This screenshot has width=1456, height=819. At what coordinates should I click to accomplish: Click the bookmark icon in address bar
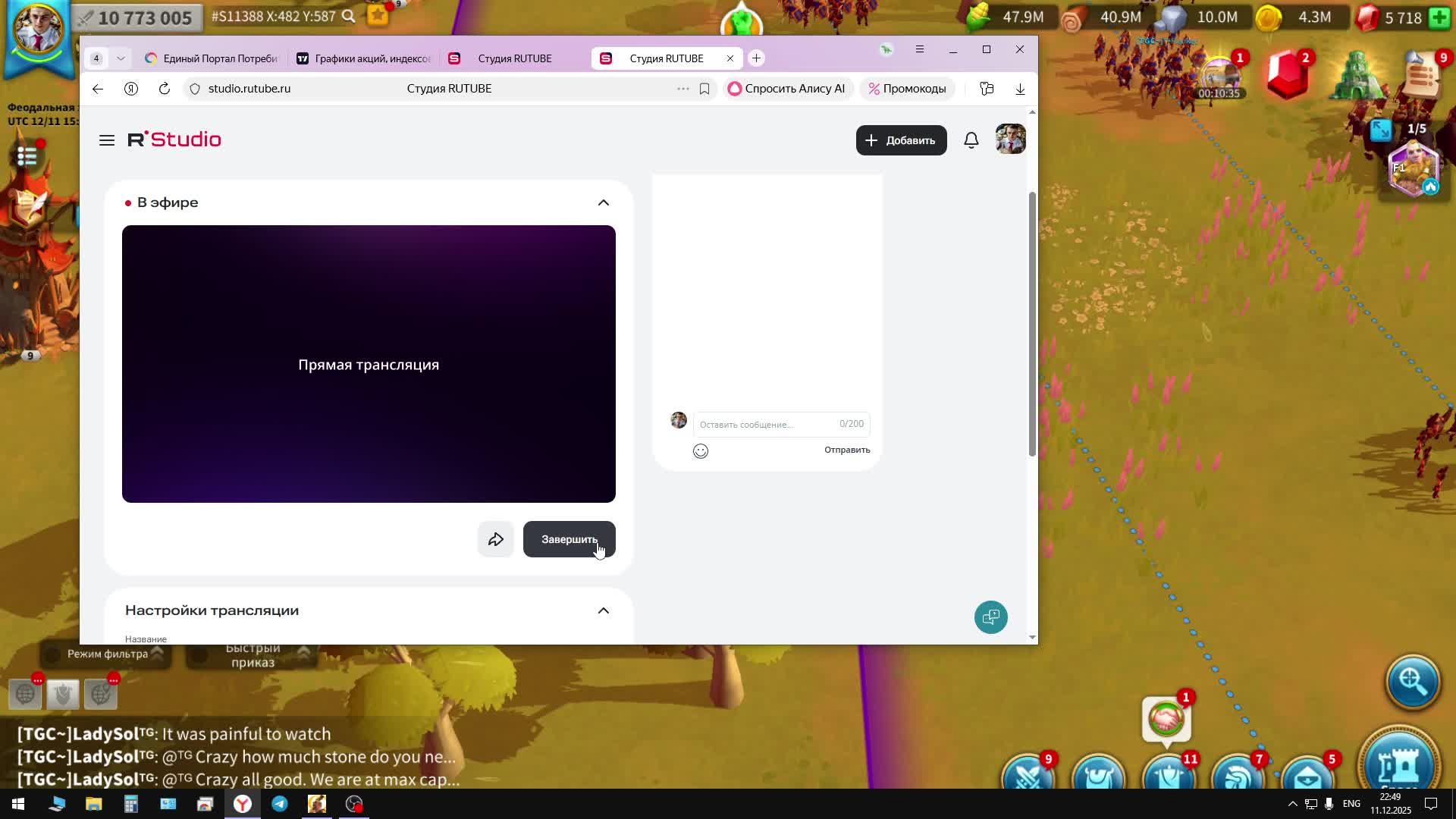pos(704,89)
